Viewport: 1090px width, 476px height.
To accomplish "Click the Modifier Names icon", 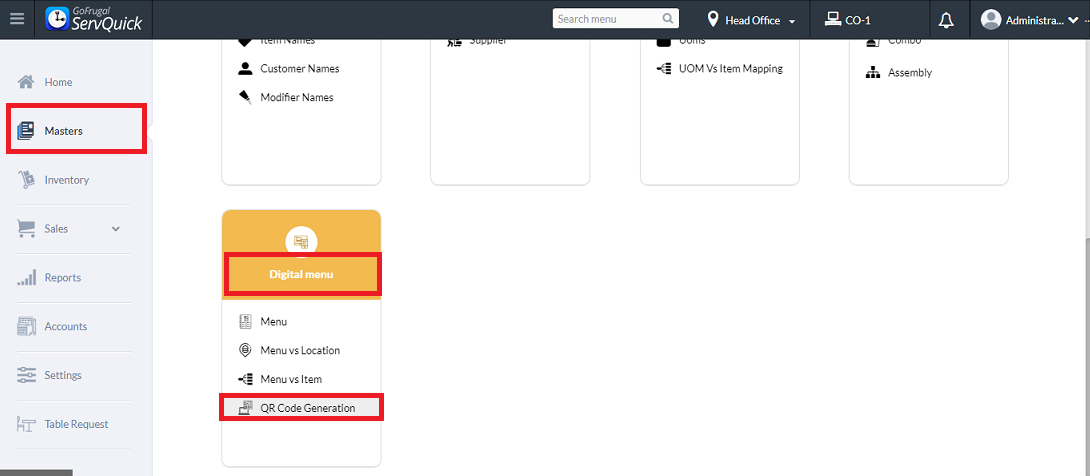I will point(245,97).
